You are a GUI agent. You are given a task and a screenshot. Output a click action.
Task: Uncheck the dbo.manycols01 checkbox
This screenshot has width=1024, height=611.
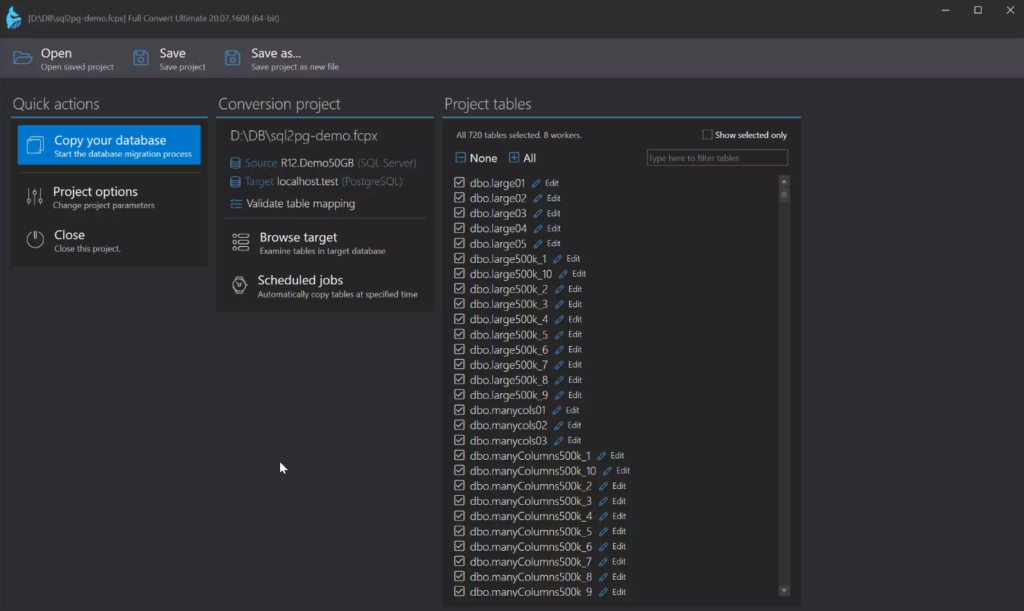pyautogui.click(x=460, y=410)
